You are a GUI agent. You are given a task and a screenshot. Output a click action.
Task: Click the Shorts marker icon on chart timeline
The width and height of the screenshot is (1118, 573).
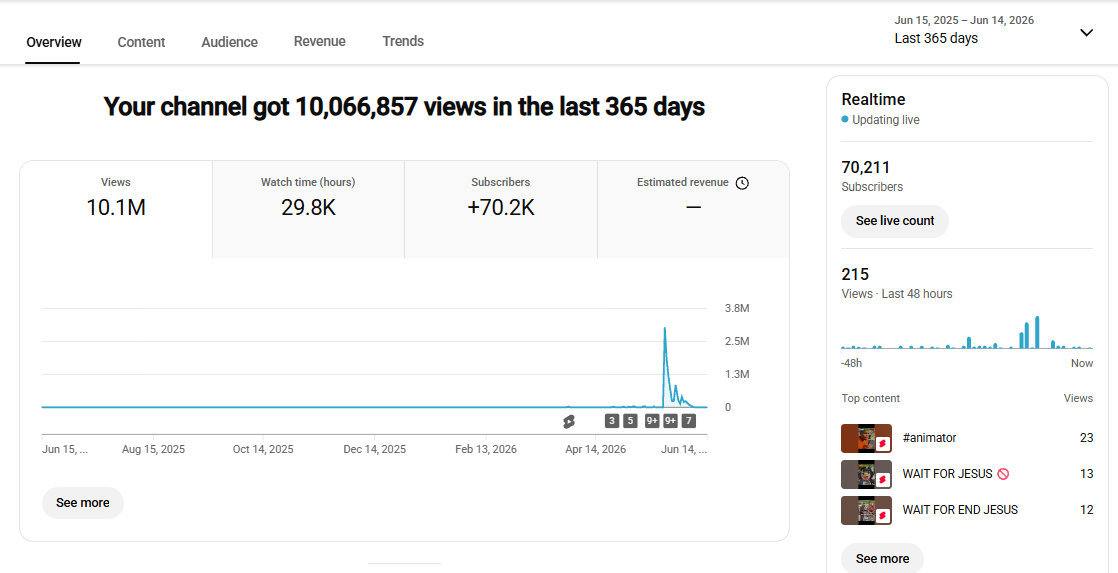click(x=568, y=421)
